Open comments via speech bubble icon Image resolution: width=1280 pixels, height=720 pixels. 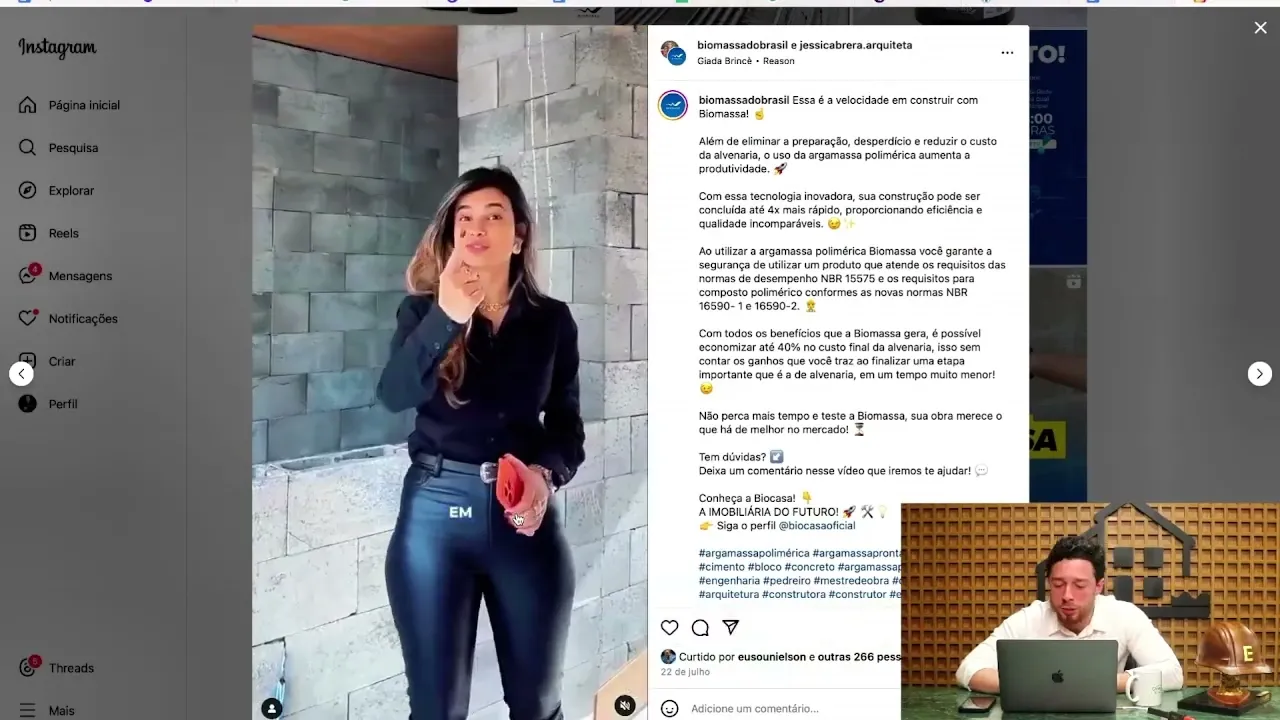700,628
